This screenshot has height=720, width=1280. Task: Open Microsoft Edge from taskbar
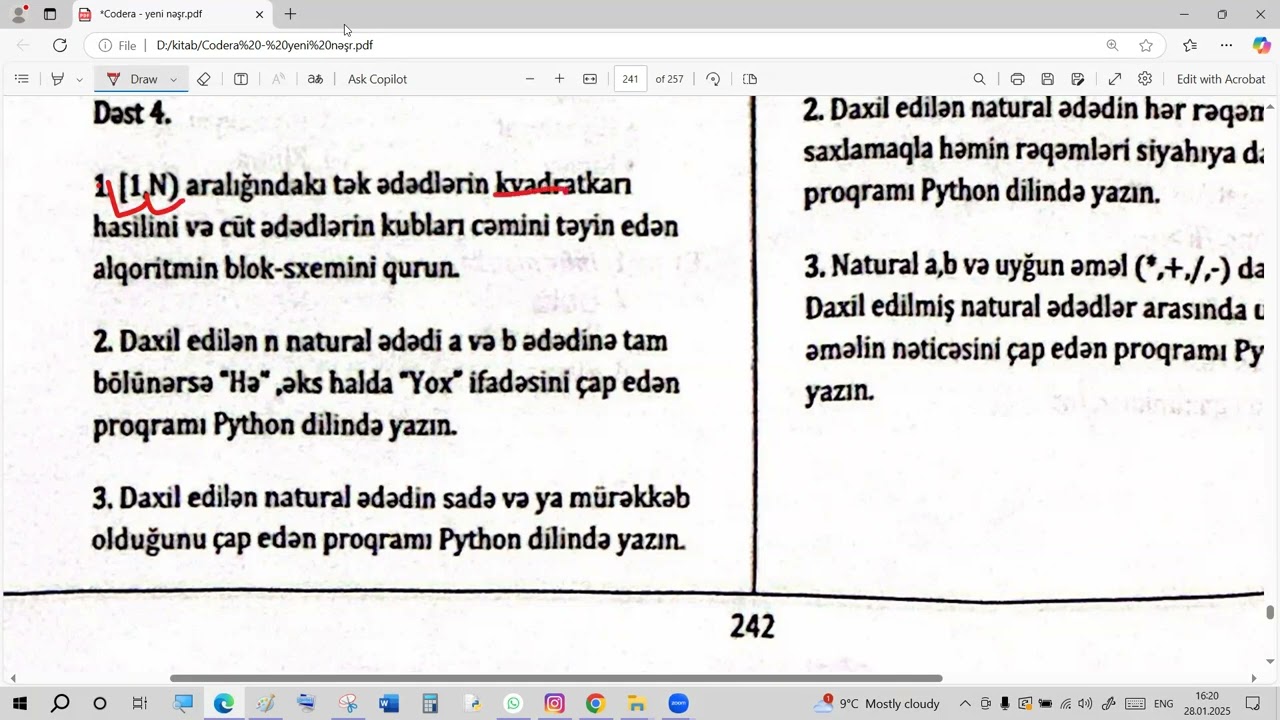(223, 703)
